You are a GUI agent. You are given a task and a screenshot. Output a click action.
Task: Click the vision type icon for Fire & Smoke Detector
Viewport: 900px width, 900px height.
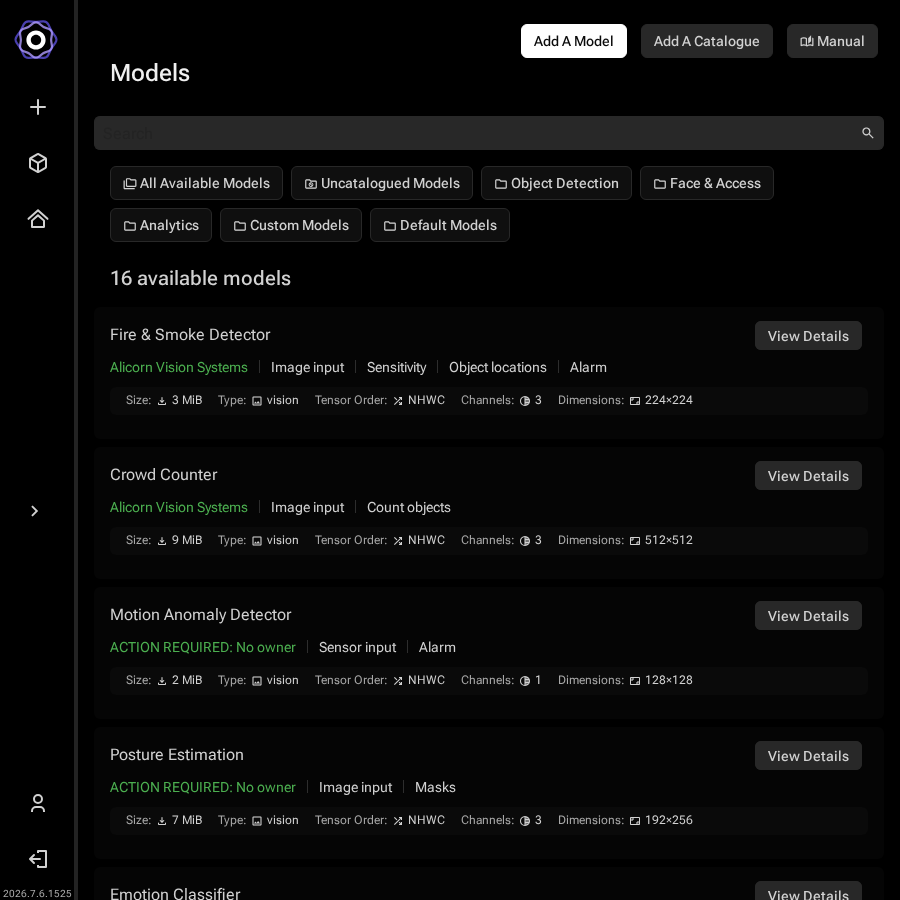(257, 401)
